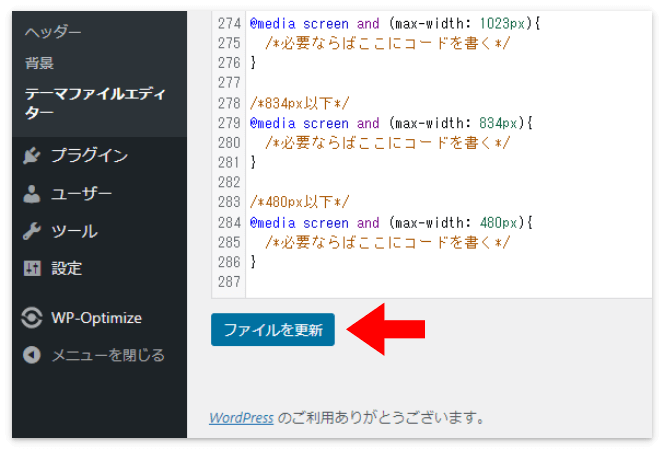Select テーマファイルエディター menu item

95,103
